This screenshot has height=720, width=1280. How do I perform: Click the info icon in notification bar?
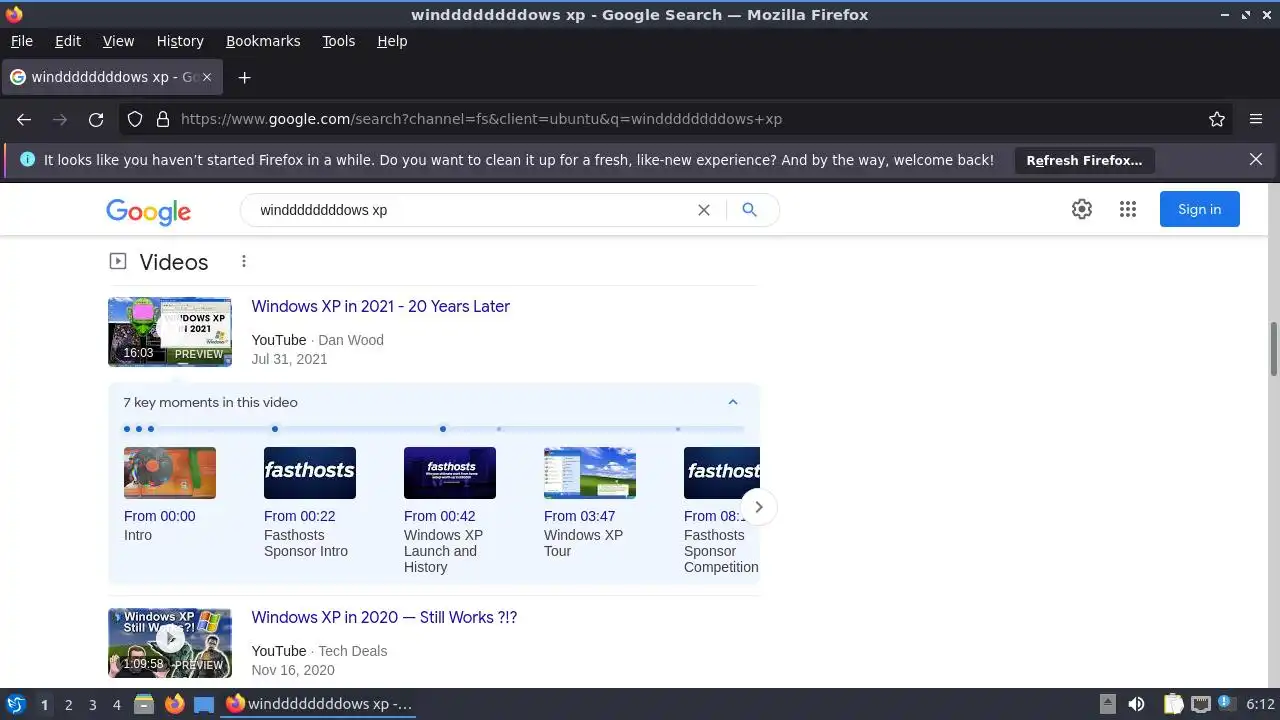click(27, 159)
